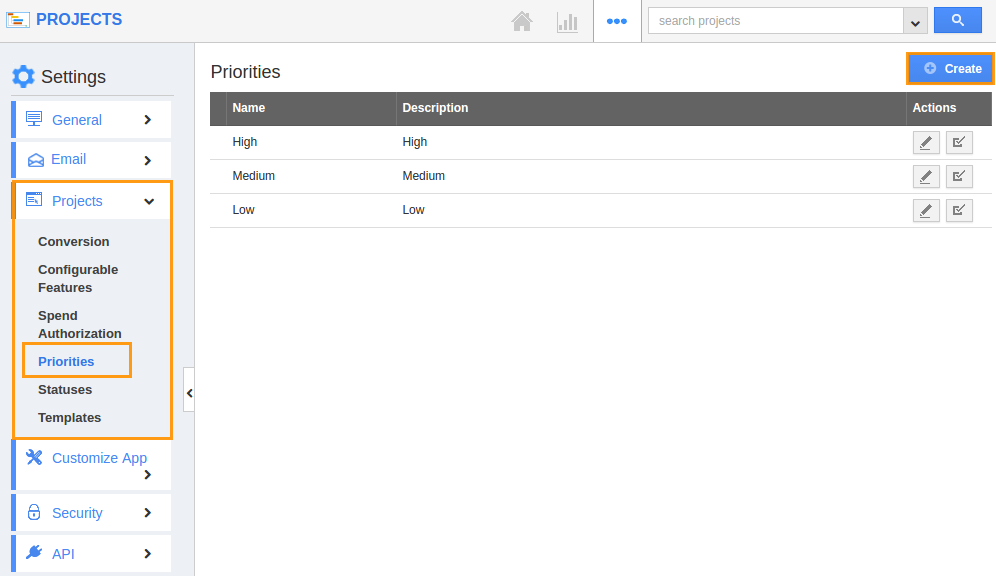Click the Medium description cell

(x=424, y=176)
